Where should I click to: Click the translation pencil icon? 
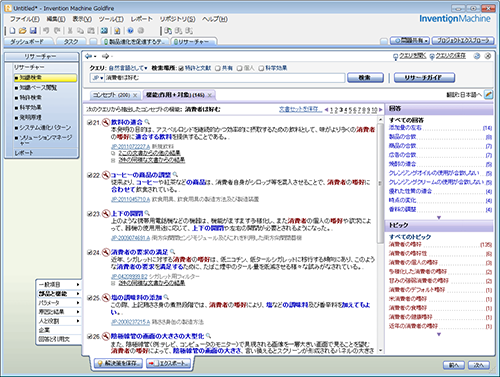[488, 95]
